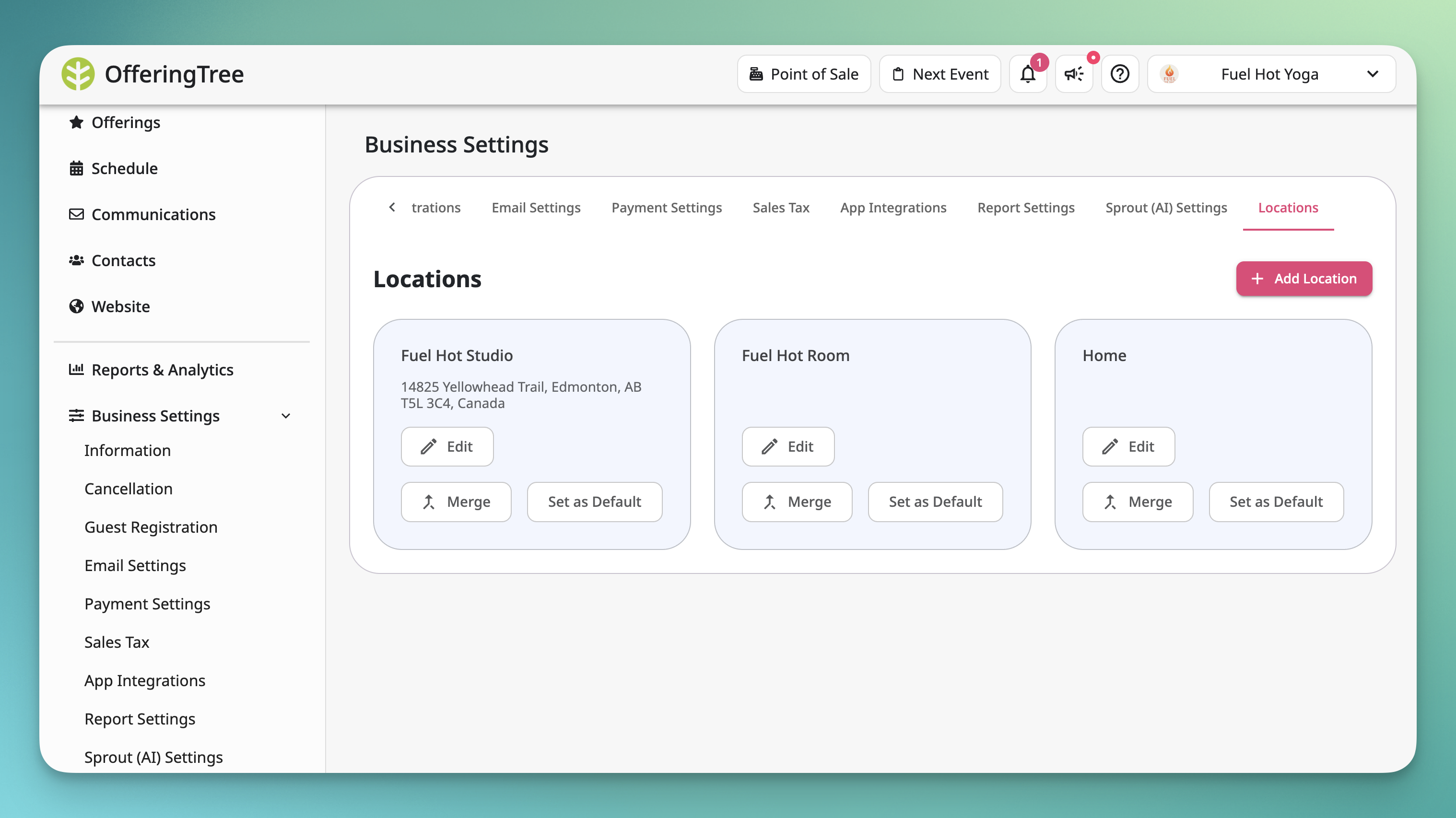Open the Sprout (AI) Settings tab

coord(1166,207)
